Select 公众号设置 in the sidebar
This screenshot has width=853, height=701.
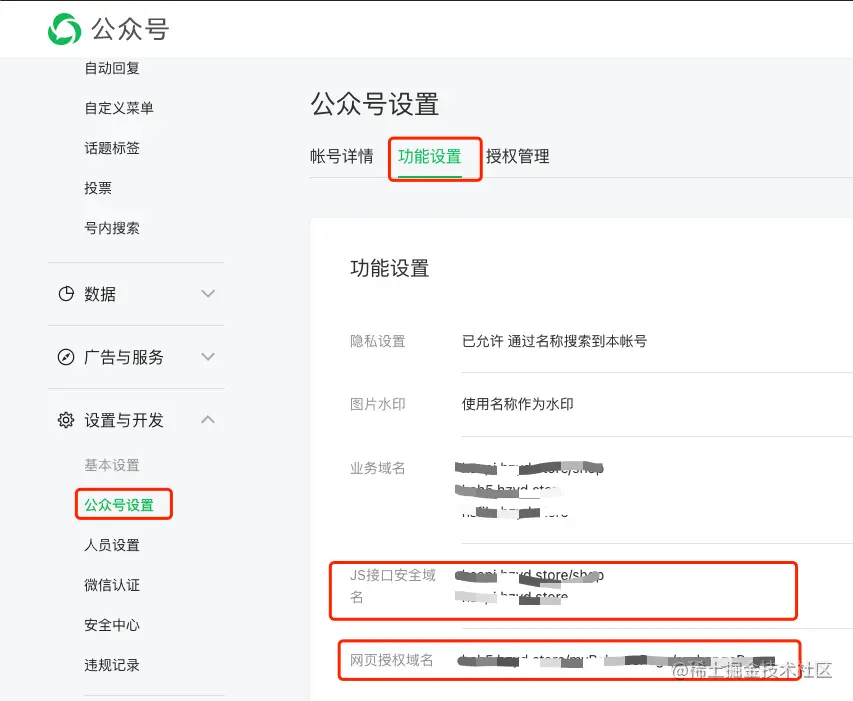(x=119, y=505)
